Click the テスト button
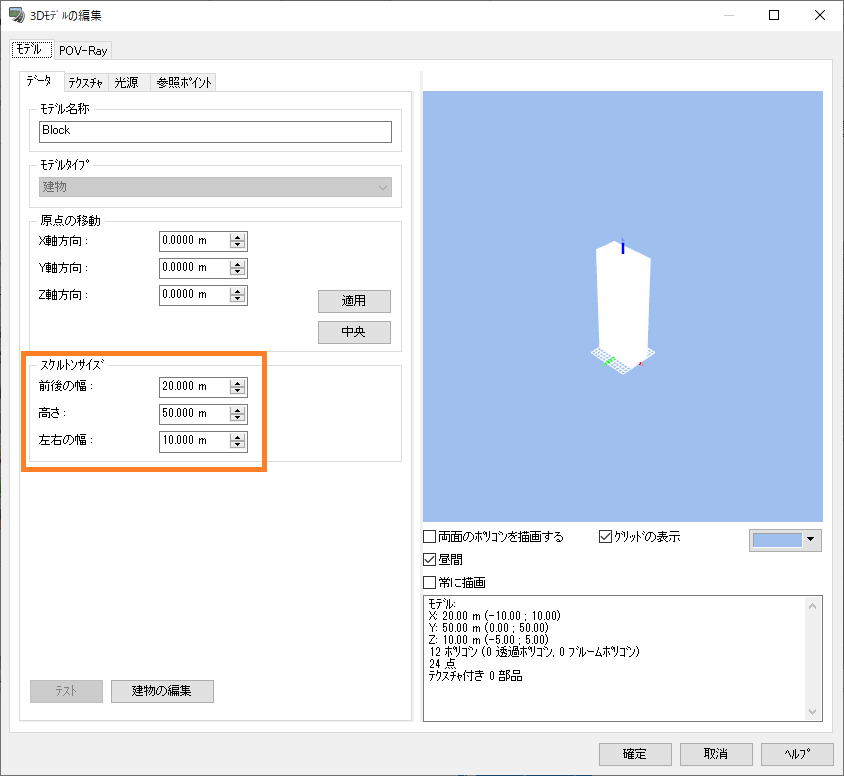This screenshot has width=844, height=776. 66,691
